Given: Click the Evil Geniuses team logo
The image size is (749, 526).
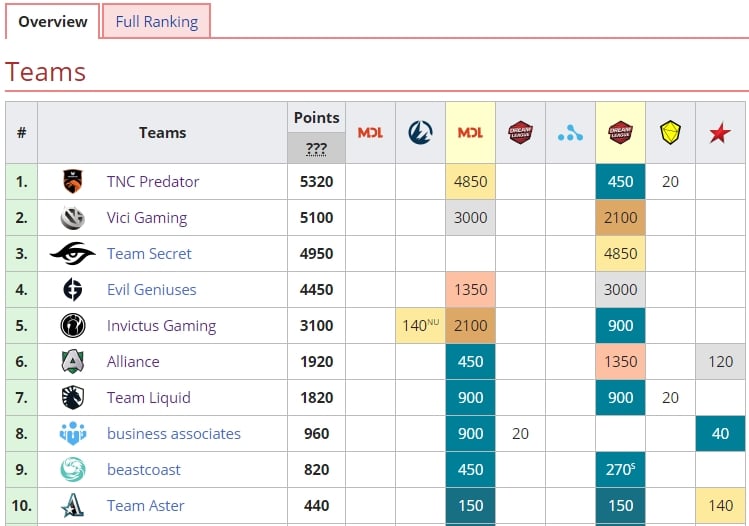Looking at the screenshot, I should [x=73, y=290].
